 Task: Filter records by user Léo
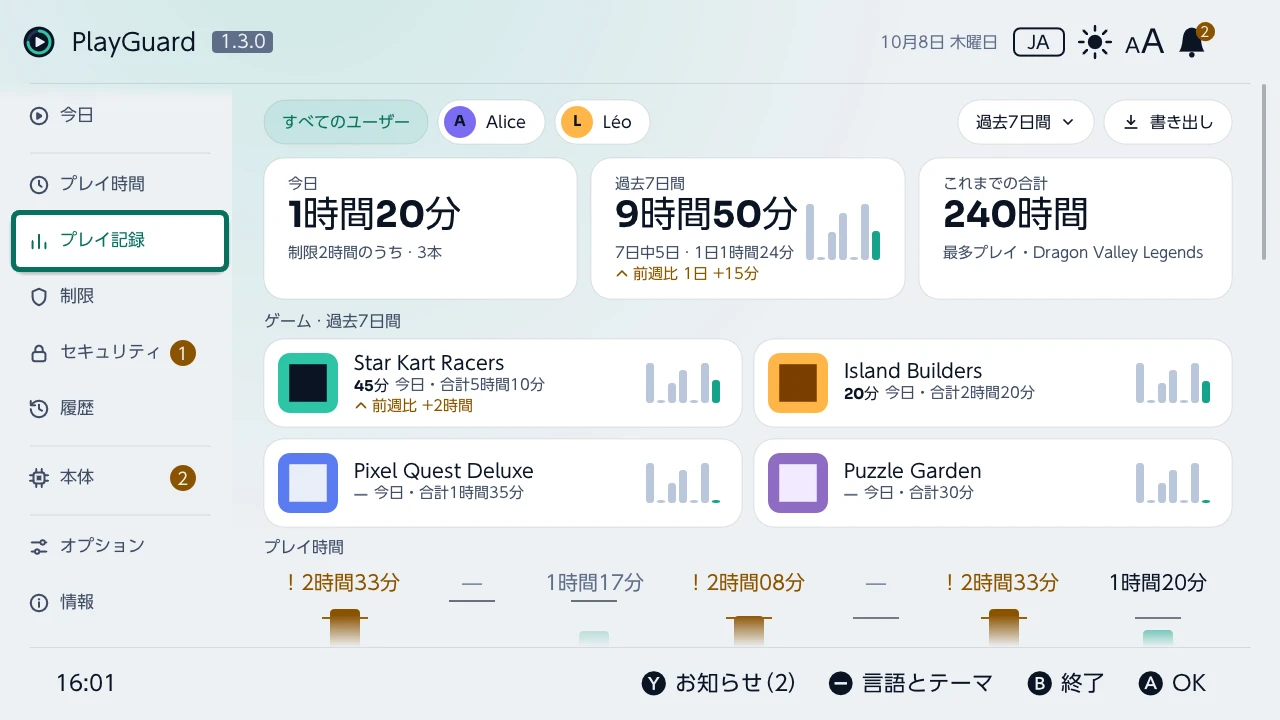coord(602,122)
